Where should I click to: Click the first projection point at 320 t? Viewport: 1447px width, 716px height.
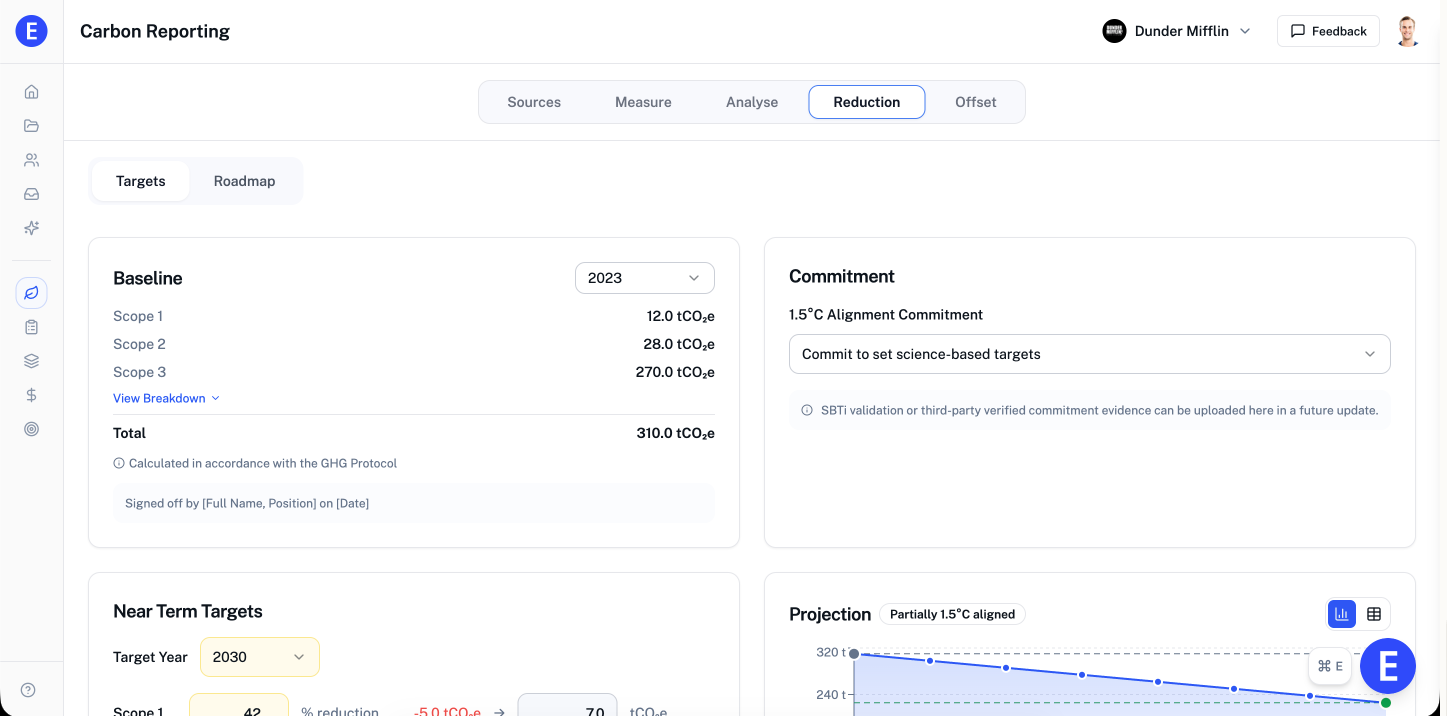[x=854, y=653]
